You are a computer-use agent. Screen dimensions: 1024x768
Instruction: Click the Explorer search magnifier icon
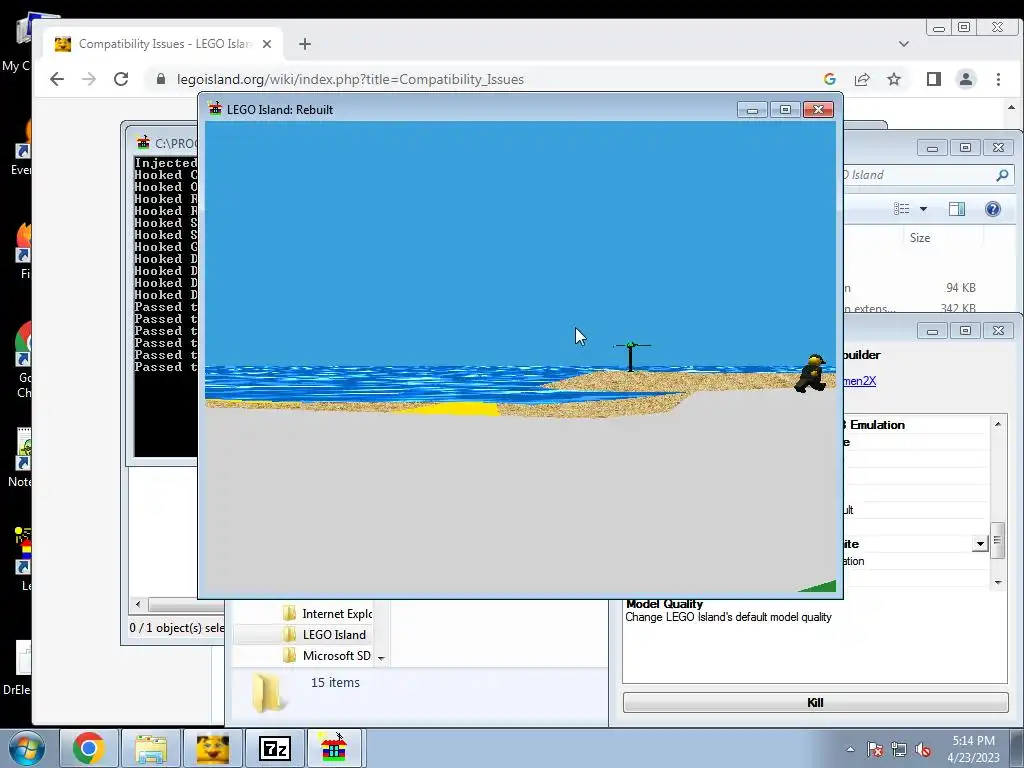point(1002,174)
